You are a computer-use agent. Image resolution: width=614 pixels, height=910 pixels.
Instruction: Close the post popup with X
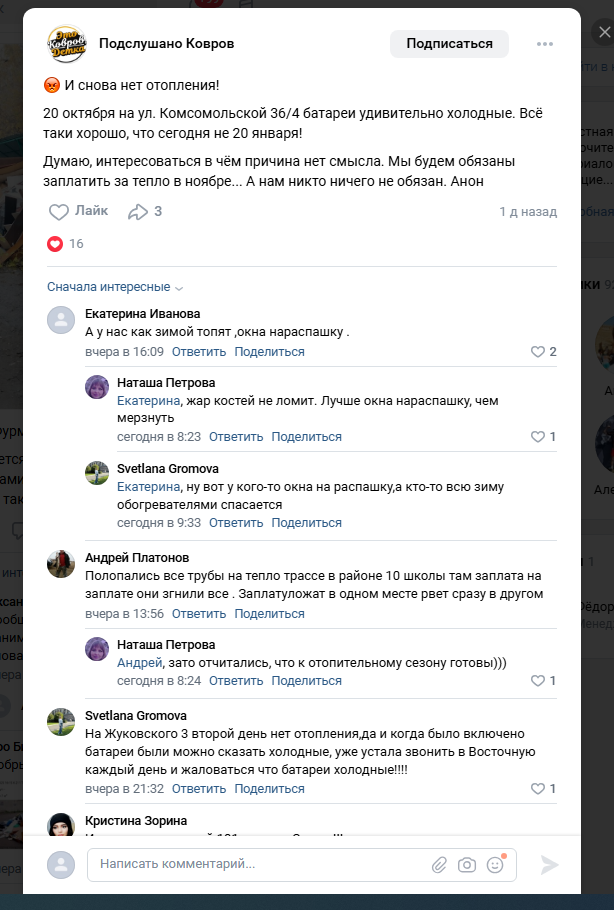[x=603, y=33]
